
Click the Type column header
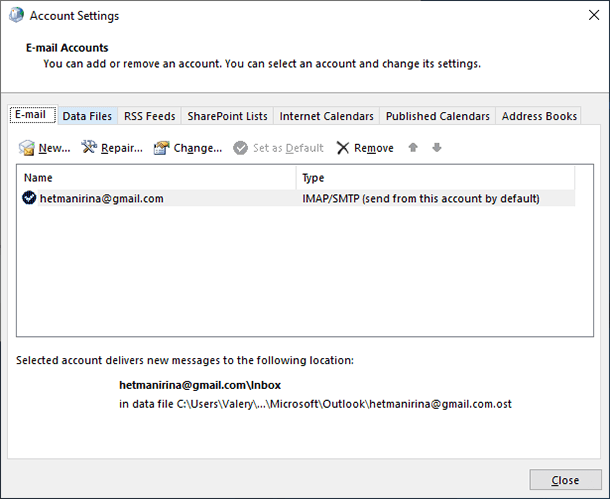click(435, 178)
